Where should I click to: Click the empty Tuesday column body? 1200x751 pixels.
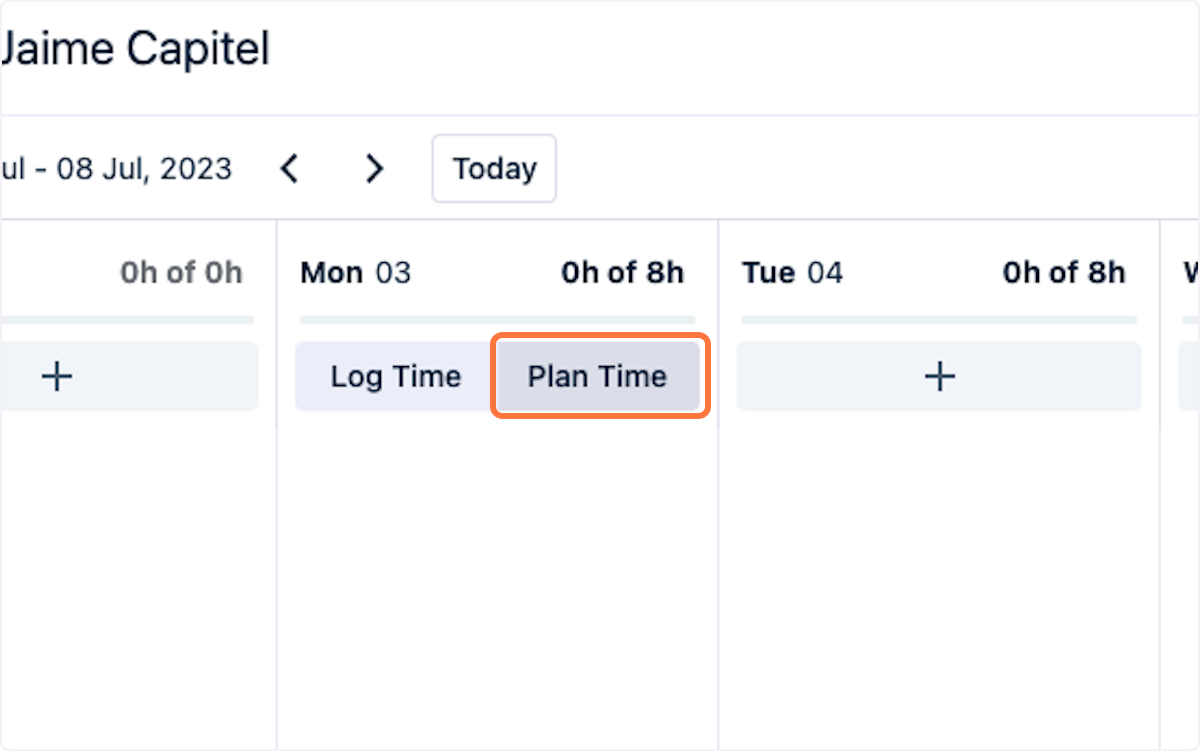(939, 580)
